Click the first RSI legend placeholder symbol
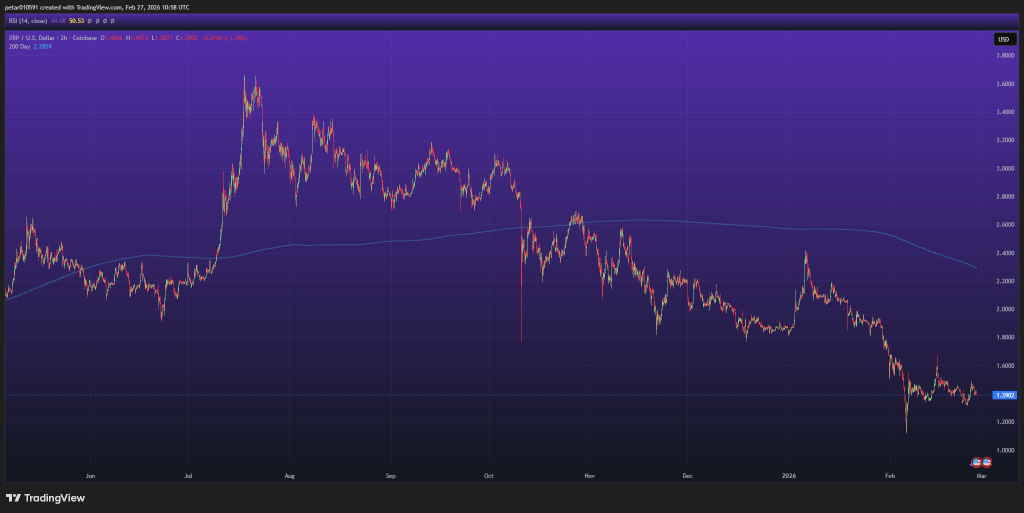The image size is (1024, 513). pyautogui.click(x=89, y=21)
